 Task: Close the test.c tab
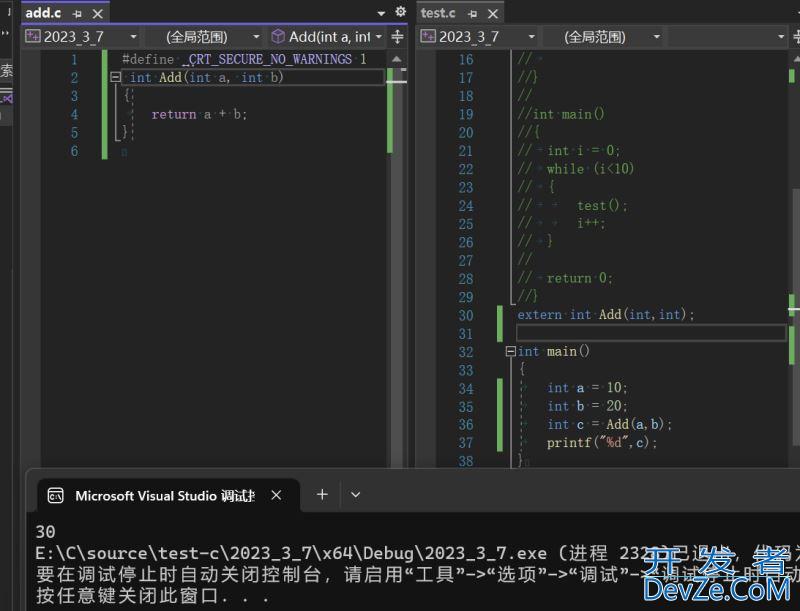coord(492,14)
